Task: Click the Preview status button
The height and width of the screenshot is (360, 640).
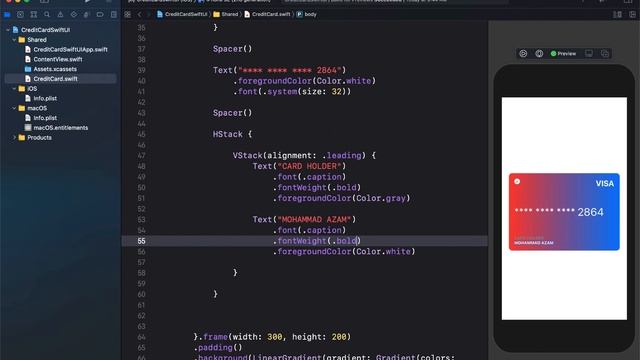Action: click(563, 53)
